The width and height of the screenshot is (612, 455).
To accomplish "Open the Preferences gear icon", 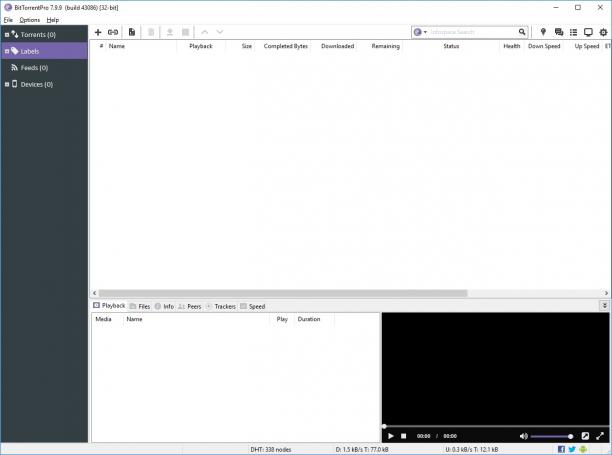I will point(603,32).
